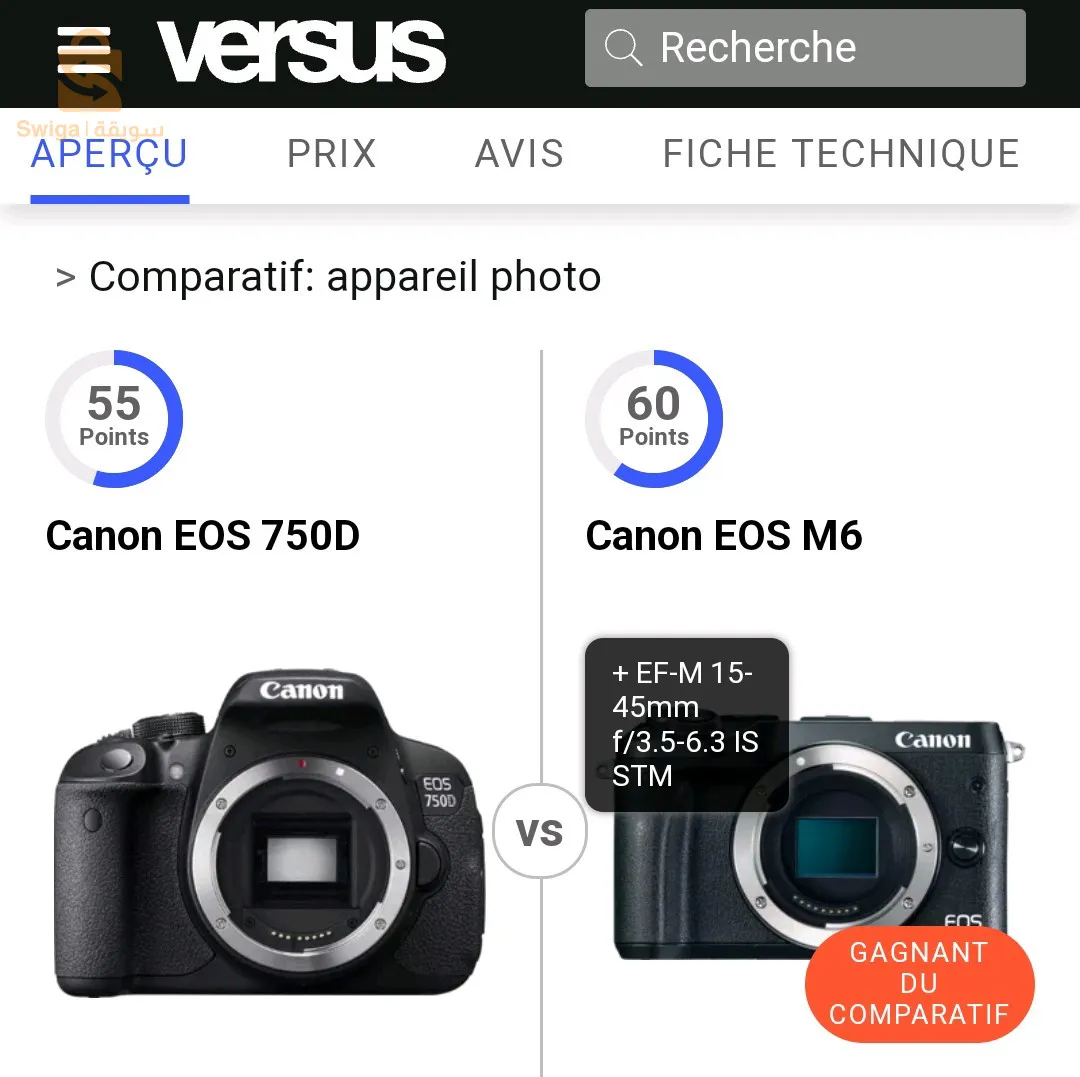Image resolution: width=1080 pixels, height=1077 pixels.
Task: Click the GAGNANT DU COMPARATIF badge
Action: click(920, 983)
